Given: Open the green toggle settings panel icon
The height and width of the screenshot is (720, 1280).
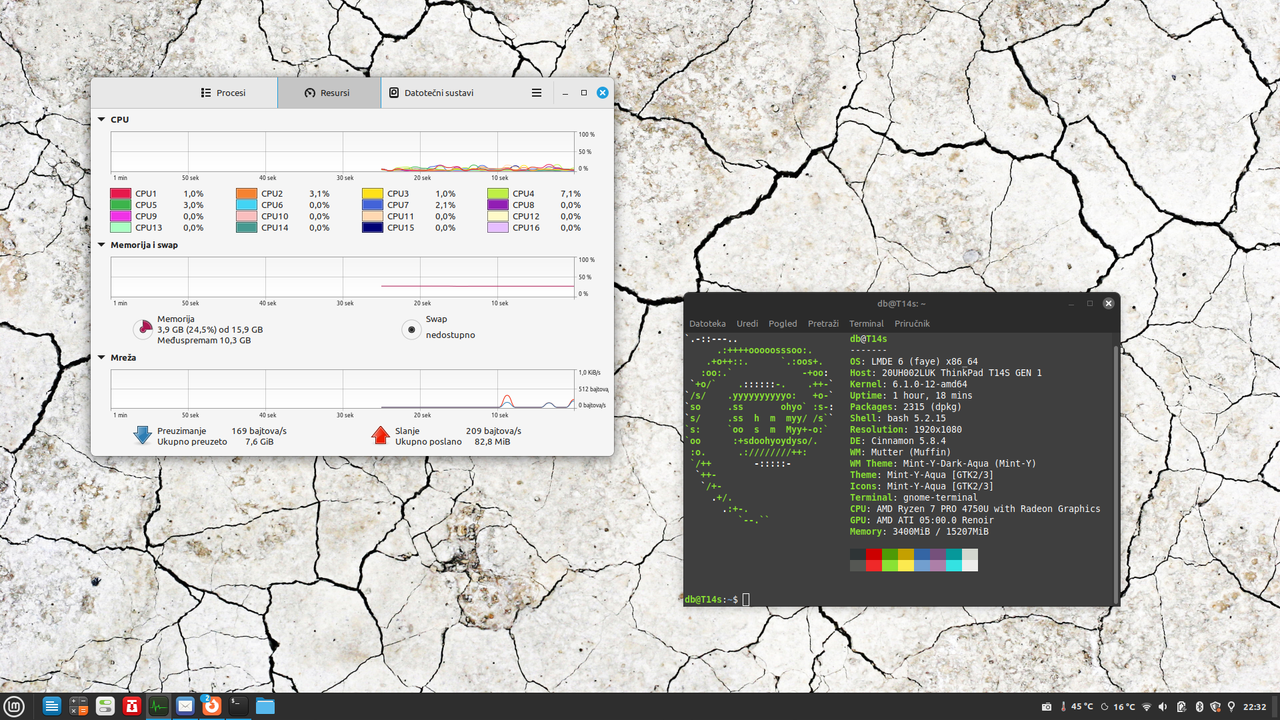Looking at the screenshot, I should pyautogui.click(x=105, y=706).
